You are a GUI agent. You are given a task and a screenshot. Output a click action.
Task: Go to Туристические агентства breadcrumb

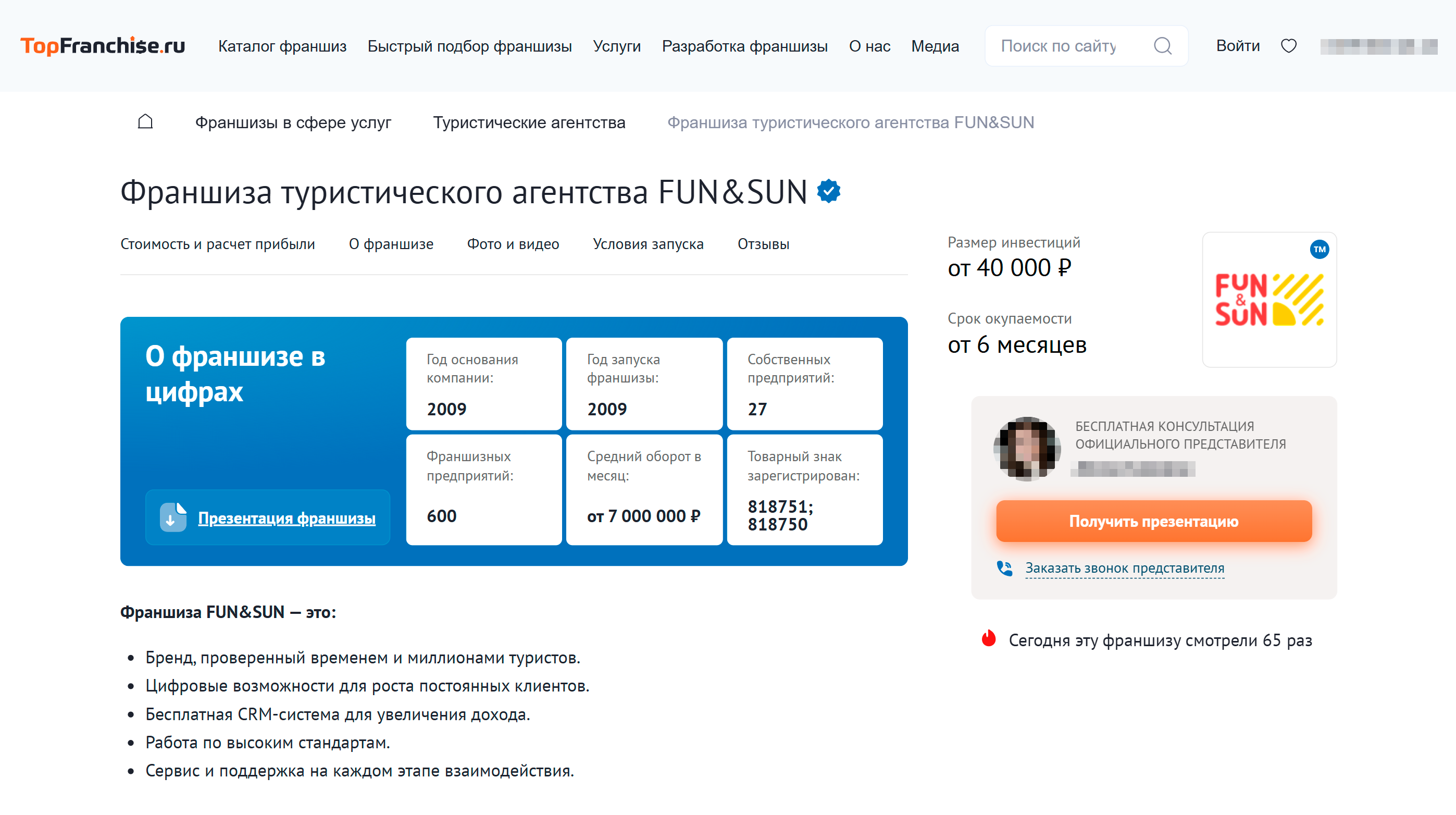pos(529,122)
